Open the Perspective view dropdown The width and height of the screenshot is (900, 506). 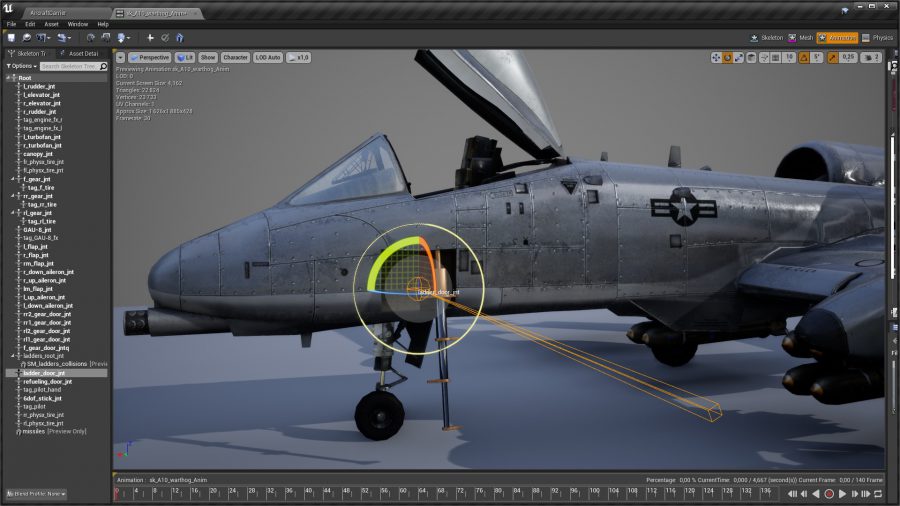(149, 57)
